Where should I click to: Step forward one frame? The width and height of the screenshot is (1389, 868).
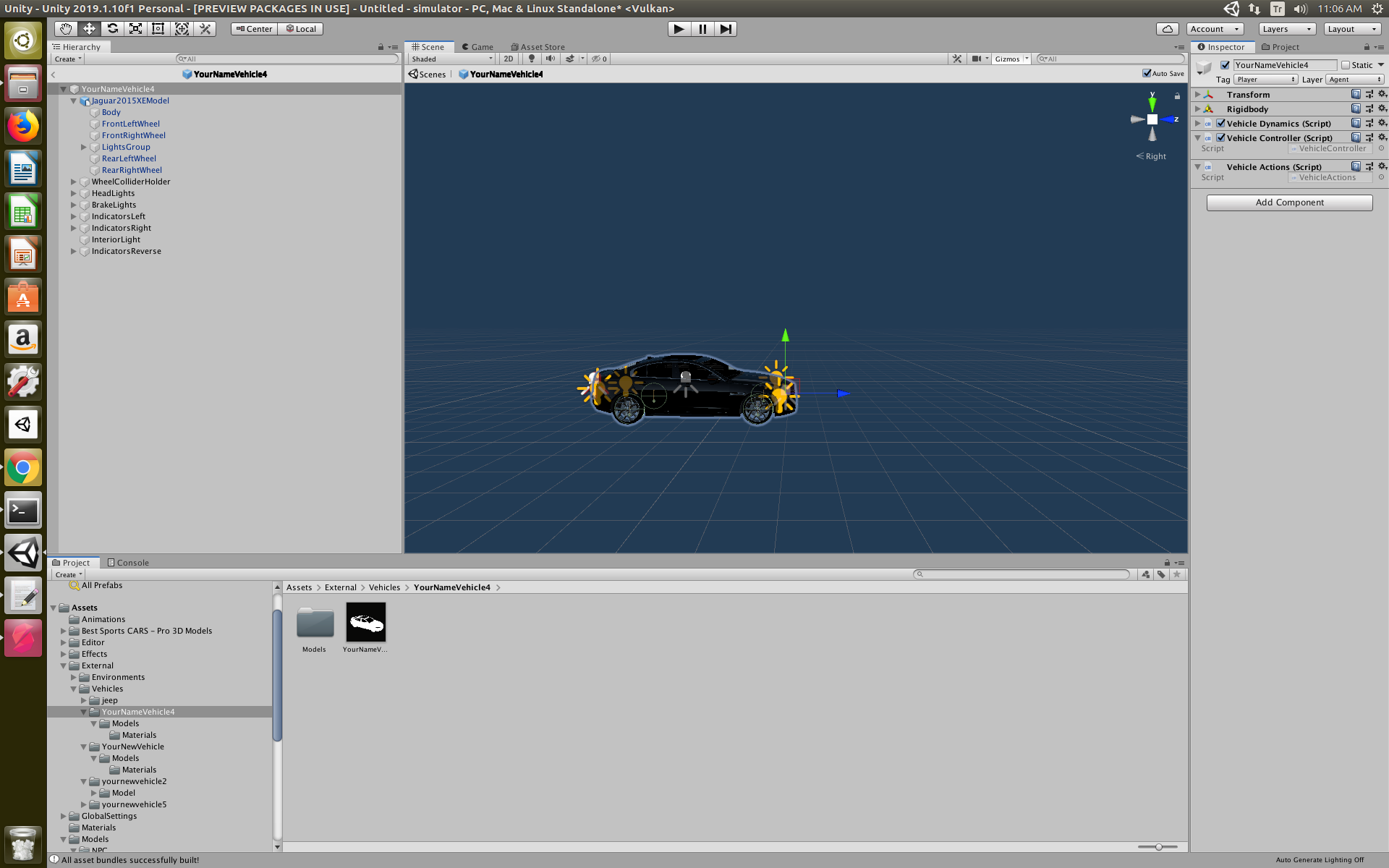726,29
